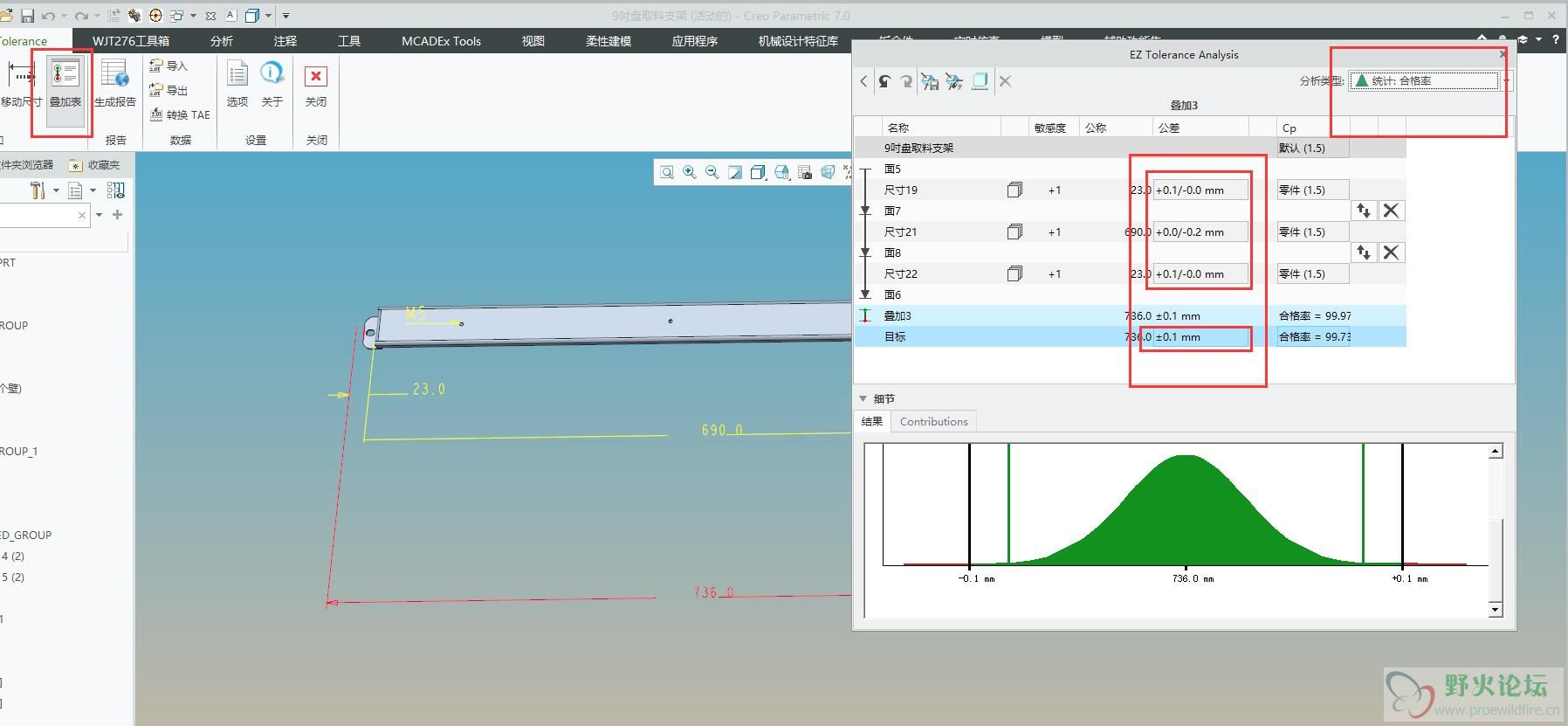Click the hammer tree settings icon
Image resolution: width=1568 pixels, height=726 pixels.
click(x=37, y=190)
